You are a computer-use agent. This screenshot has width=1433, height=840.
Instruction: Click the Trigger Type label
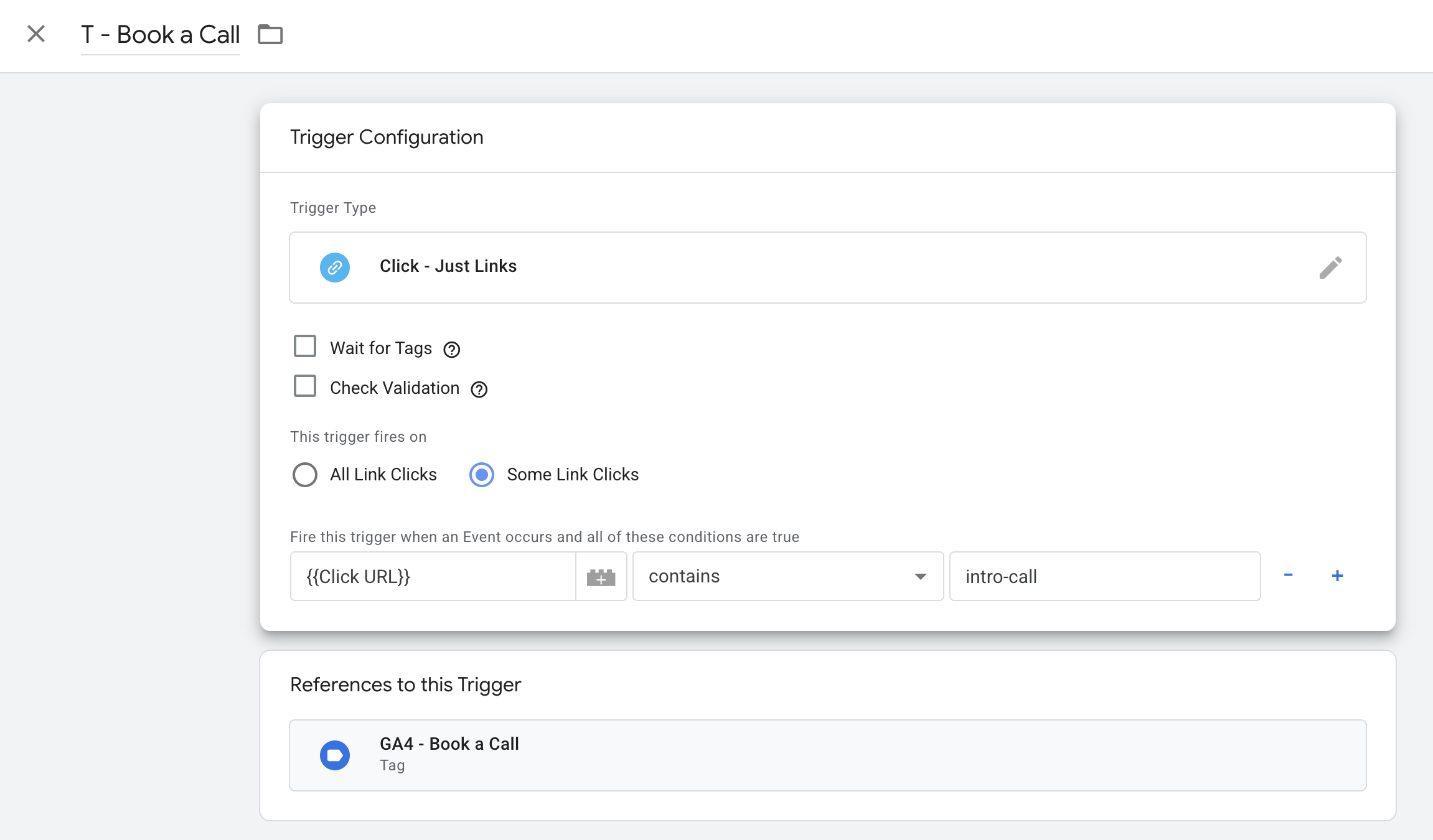tap(333, 208)
